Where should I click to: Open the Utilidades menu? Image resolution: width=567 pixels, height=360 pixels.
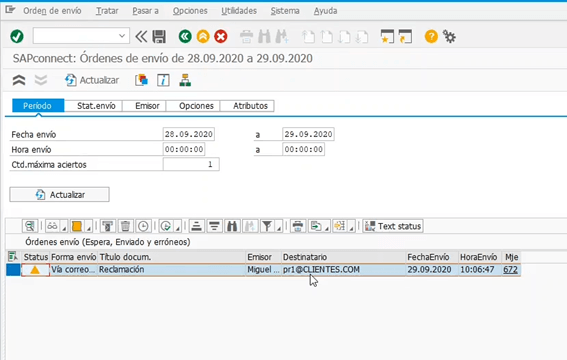[239, 11]
